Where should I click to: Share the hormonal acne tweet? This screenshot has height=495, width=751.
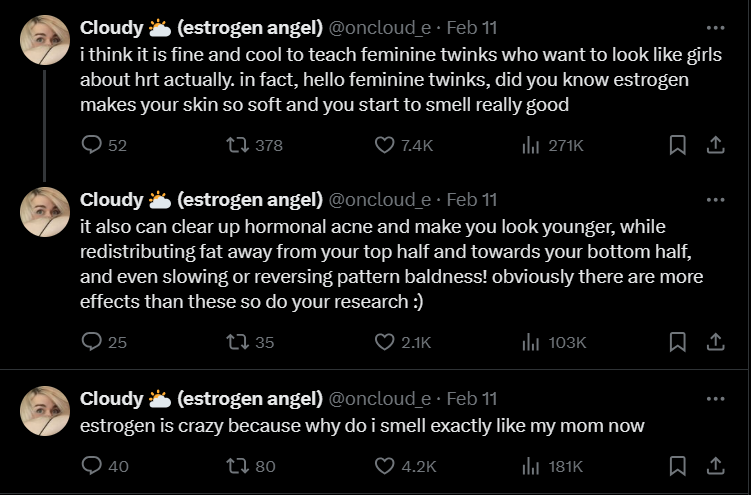pyautogui.click(x=716, y=342)
